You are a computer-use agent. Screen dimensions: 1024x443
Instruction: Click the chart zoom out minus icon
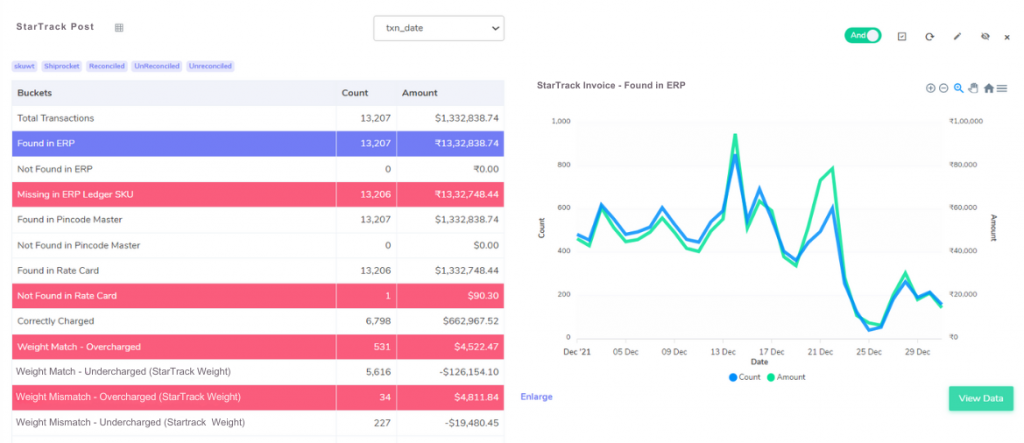[x=944, y=88]
